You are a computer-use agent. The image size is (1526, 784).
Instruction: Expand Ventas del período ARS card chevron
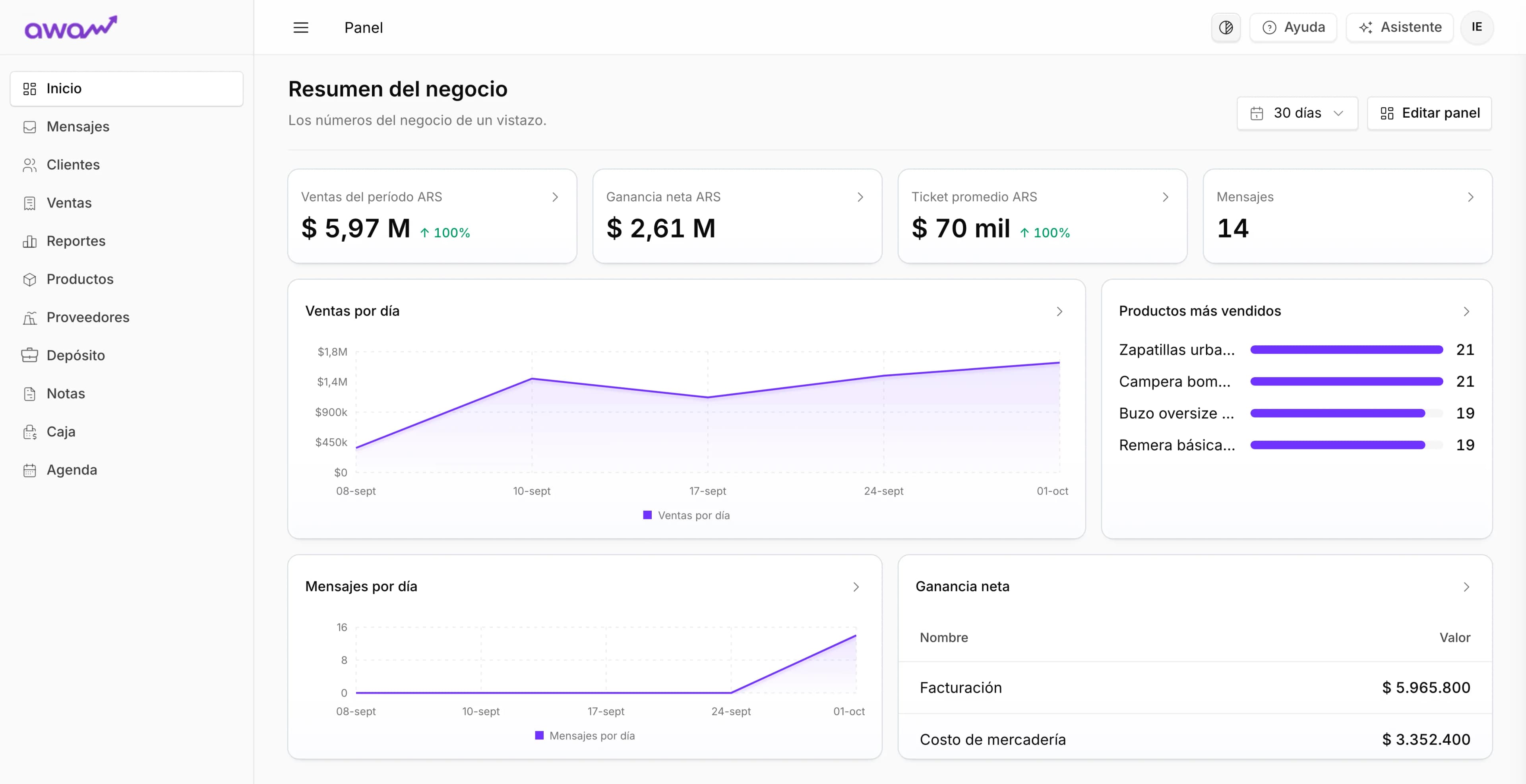[555, 197]
